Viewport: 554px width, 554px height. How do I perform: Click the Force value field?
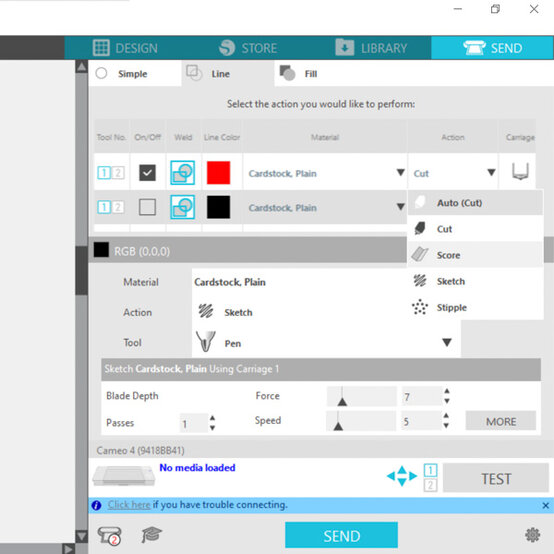point(421,396)
